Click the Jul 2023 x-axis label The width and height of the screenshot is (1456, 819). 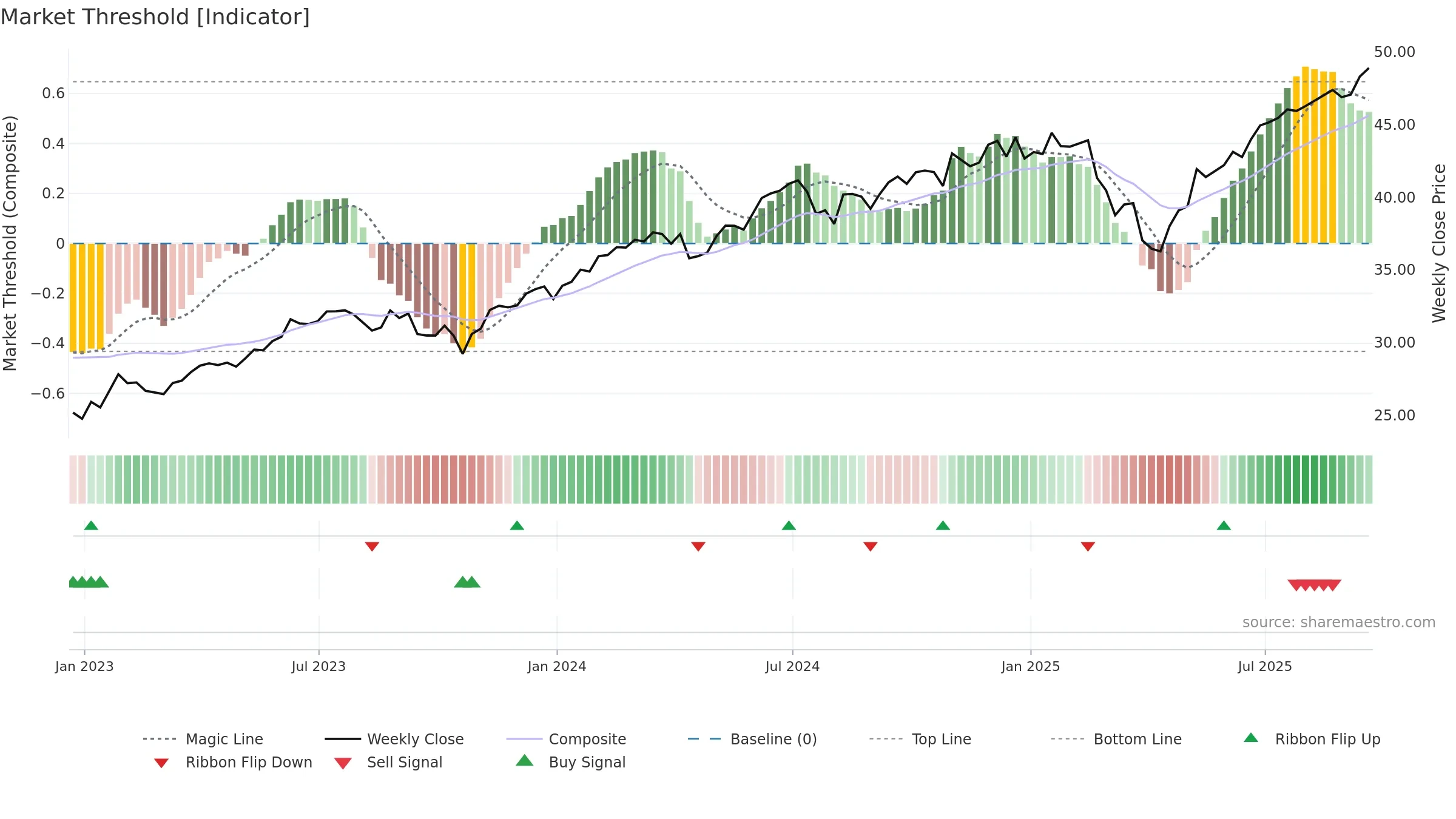pos(318,666)
